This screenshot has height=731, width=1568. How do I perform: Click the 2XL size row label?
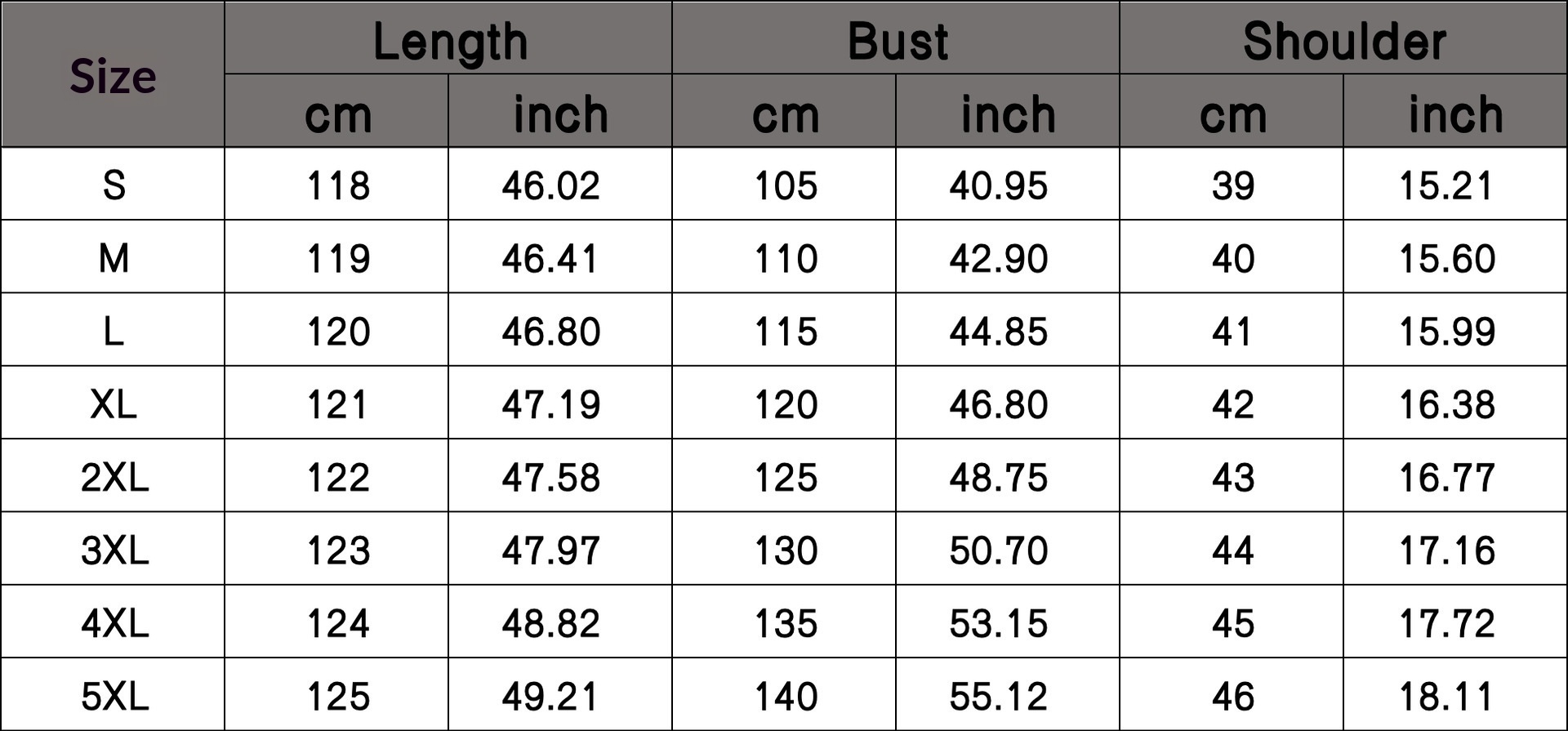click(114, 477)
